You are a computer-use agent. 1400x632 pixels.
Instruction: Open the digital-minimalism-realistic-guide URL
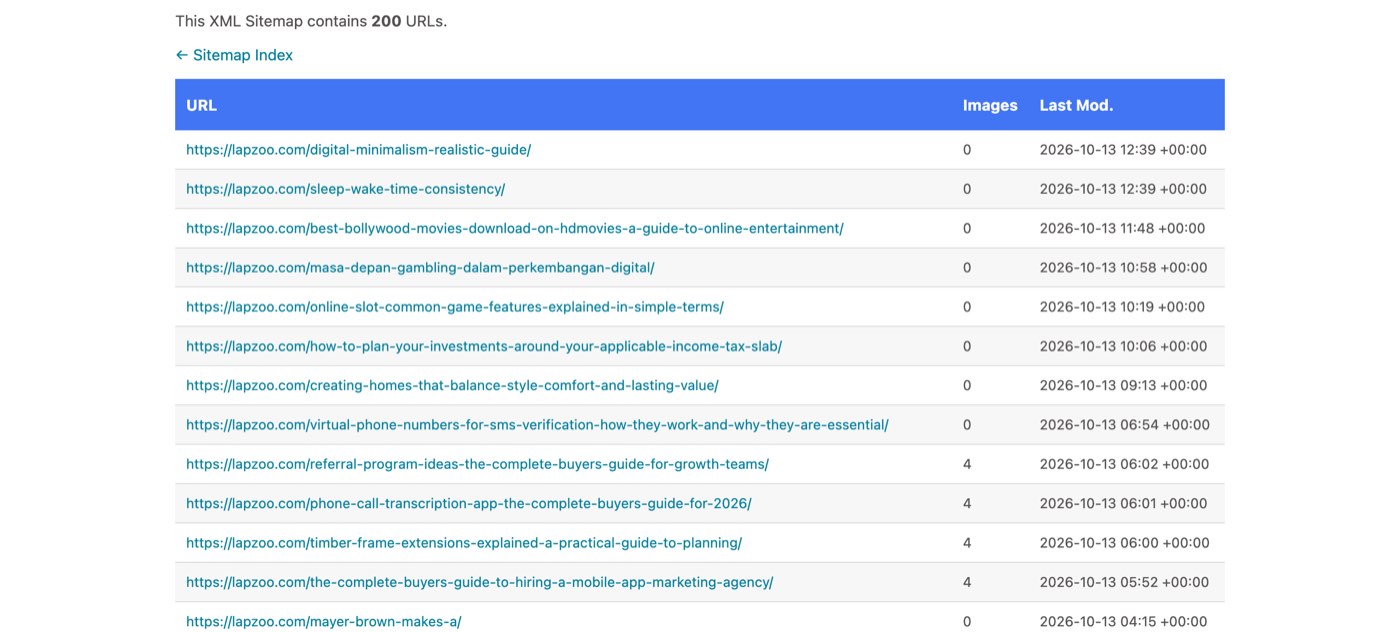[x=358, y=150]
